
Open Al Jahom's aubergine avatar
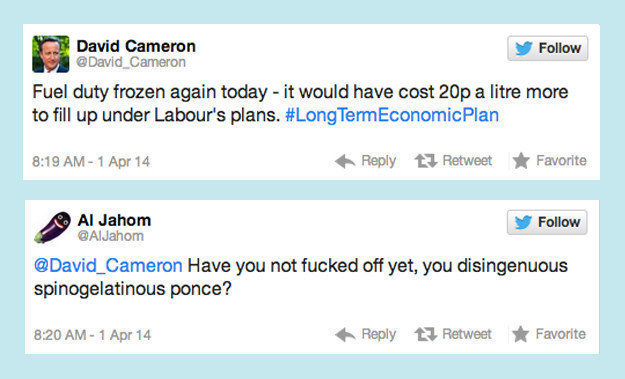click(x=52, y=227)
